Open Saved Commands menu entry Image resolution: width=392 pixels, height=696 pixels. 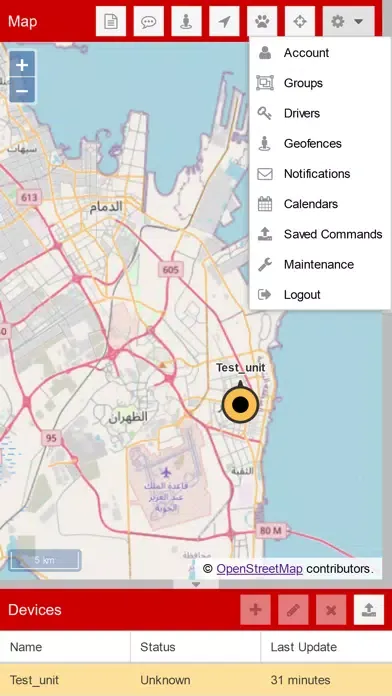pyautogui.click(x=320, y=234)
